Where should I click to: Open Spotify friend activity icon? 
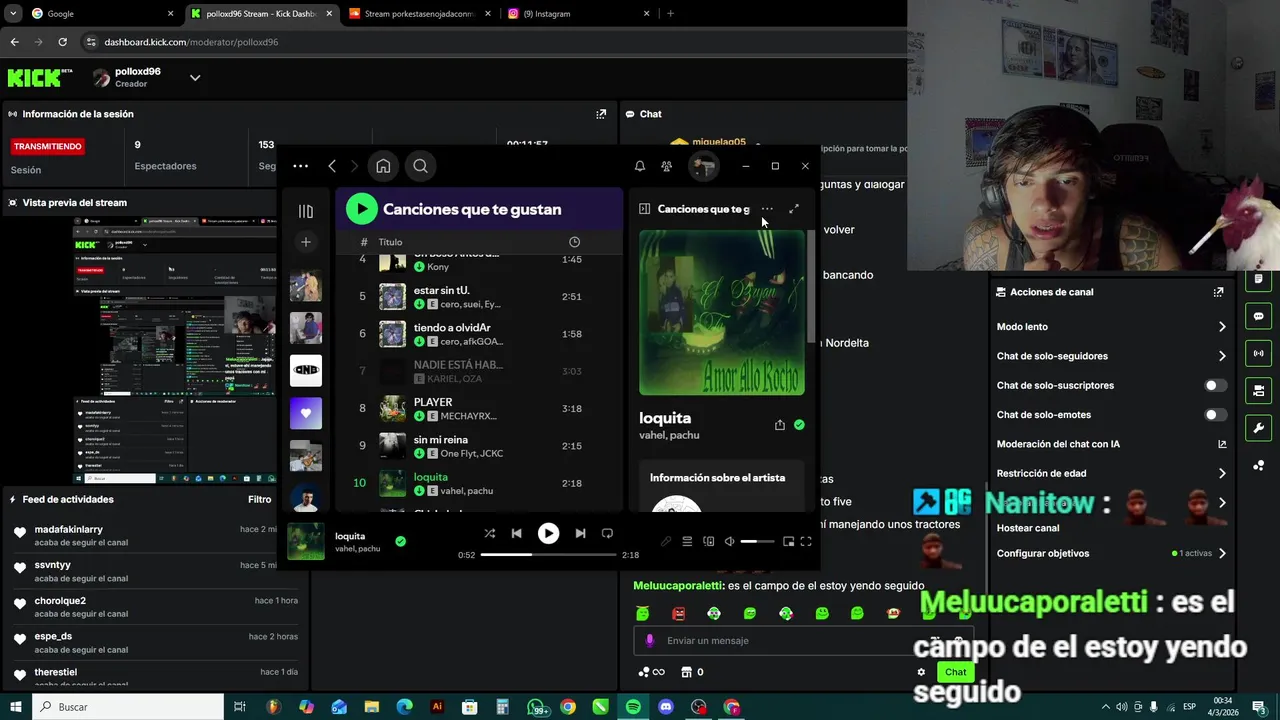point(667,166)
